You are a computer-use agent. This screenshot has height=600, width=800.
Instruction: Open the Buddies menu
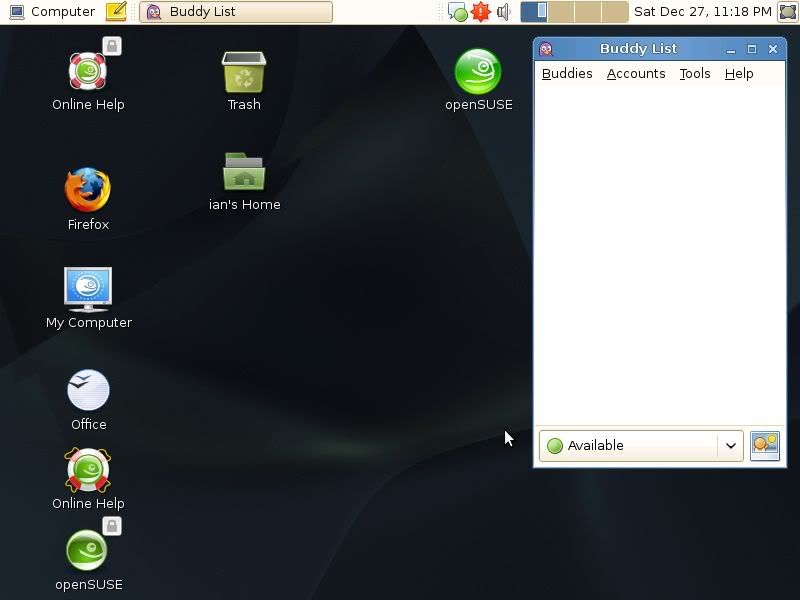(x=567, y=73)
